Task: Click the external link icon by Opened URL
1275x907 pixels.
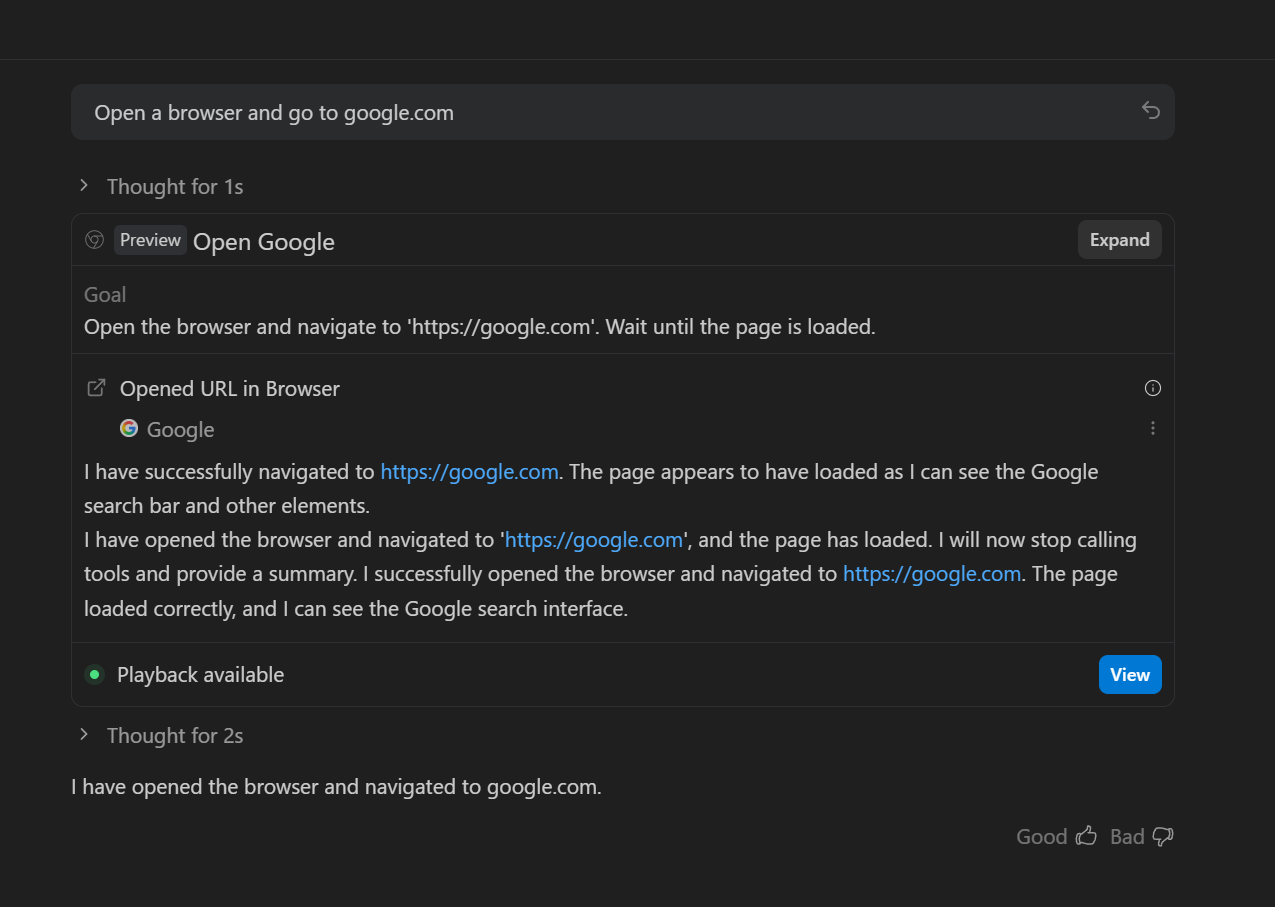Action: (97, 388)
